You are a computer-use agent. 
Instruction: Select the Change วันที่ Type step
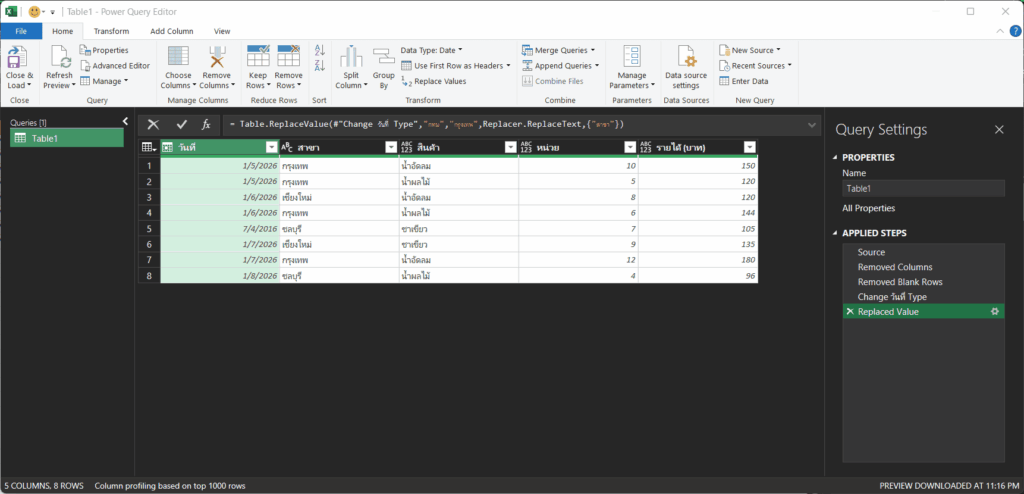click(923, 297)
